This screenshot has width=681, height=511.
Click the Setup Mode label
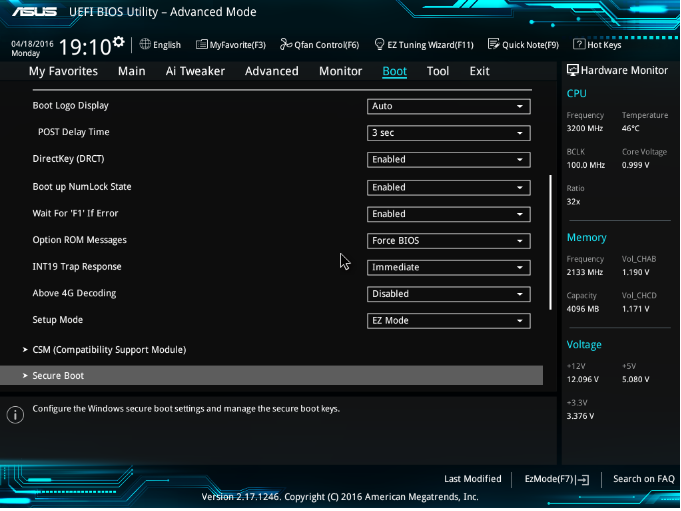point(57,320)
